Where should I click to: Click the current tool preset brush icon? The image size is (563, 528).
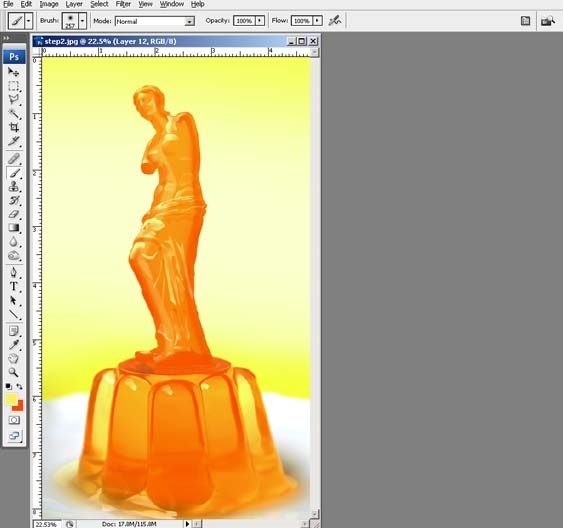[17, 21]
